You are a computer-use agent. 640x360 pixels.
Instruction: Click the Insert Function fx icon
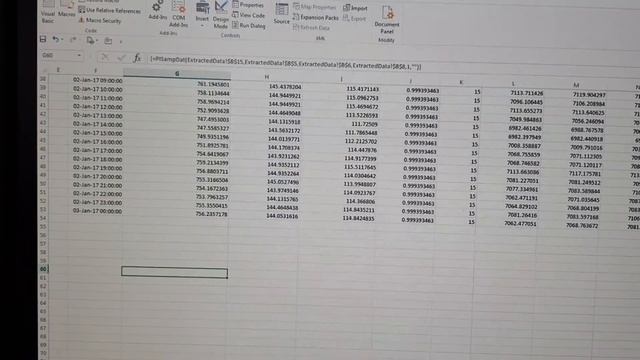[137, 58]
